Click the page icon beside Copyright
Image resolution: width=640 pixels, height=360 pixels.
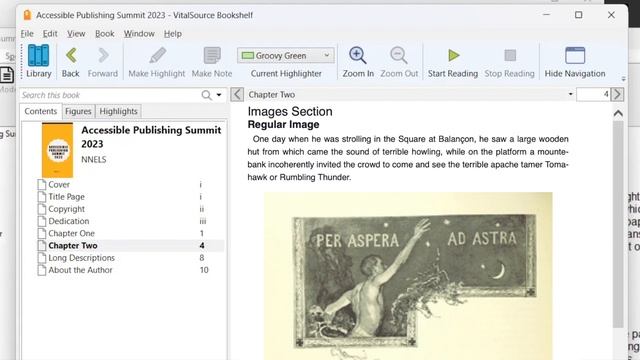point(42,209)
